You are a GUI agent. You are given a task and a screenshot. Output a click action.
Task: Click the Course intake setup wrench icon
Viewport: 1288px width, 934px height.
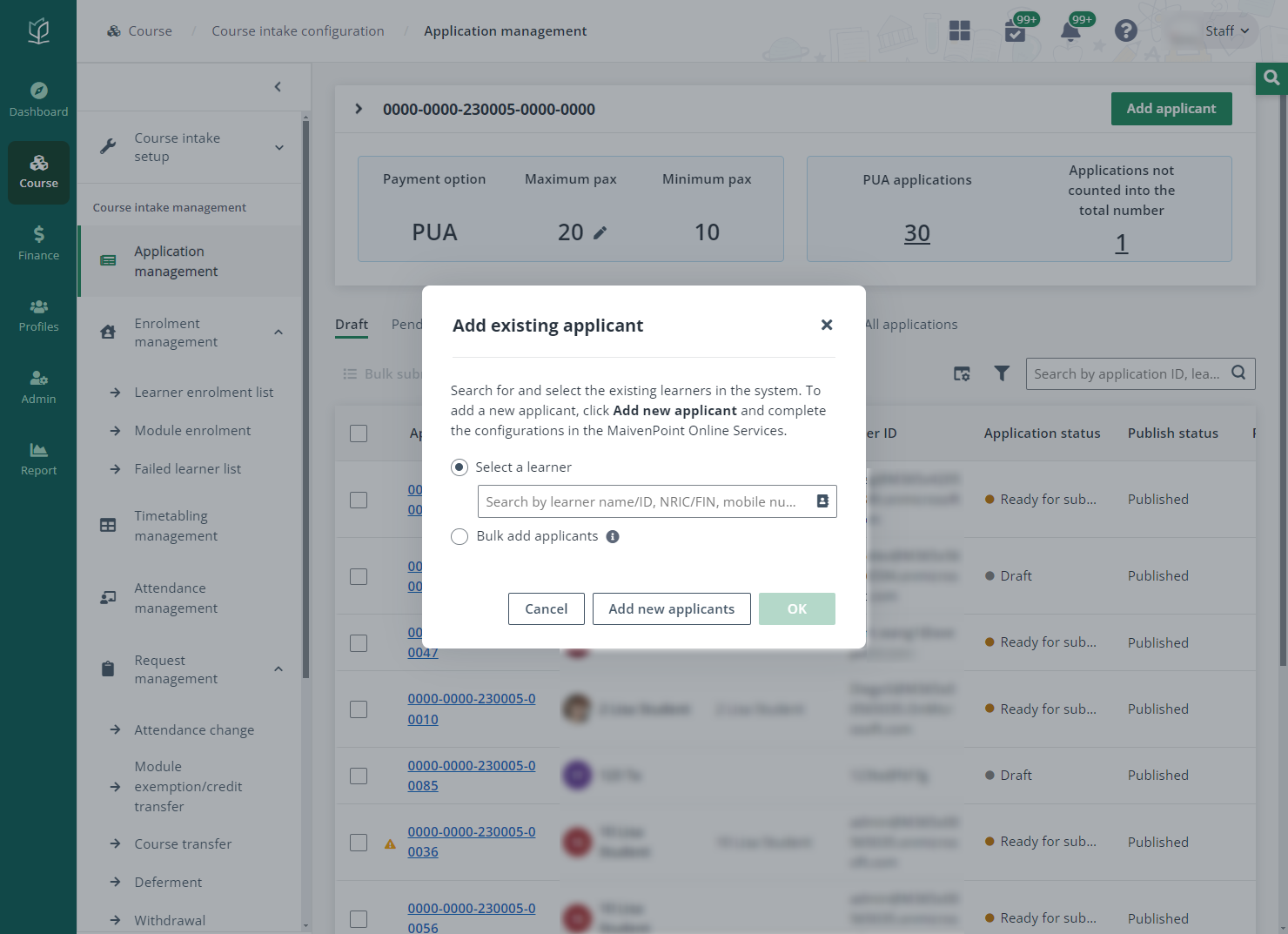(108, 147)
